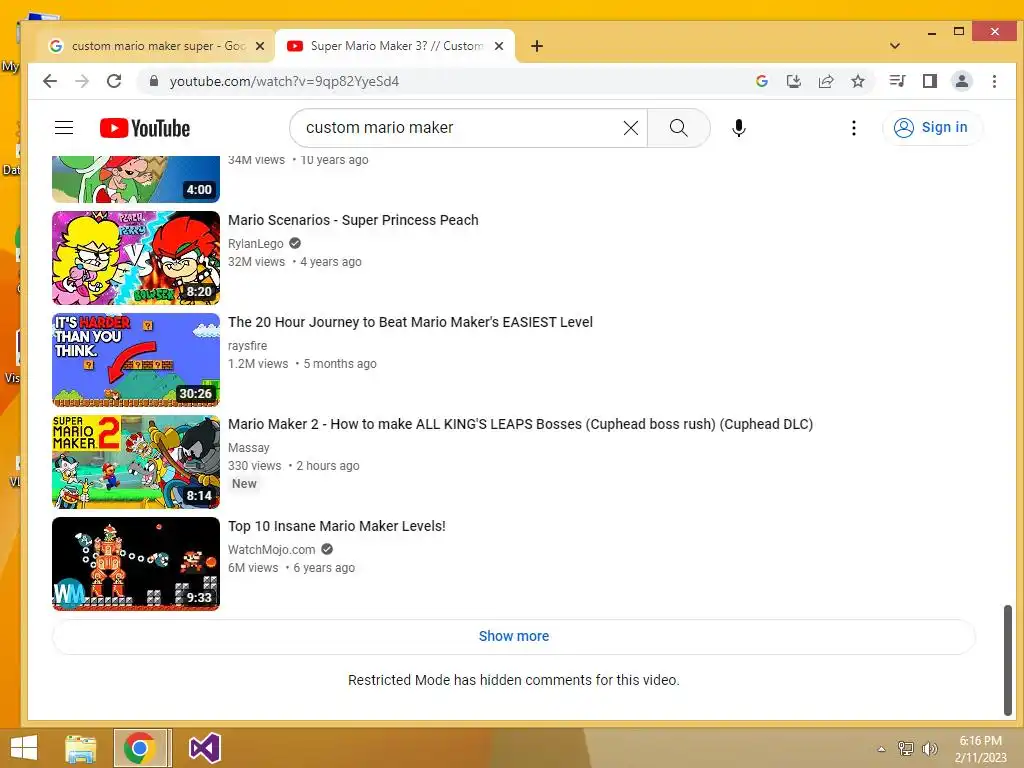Open File Explorer from the taskbar
This screenshot has width=1024, height=768.
pyautogui.click(x=81, y=748)
